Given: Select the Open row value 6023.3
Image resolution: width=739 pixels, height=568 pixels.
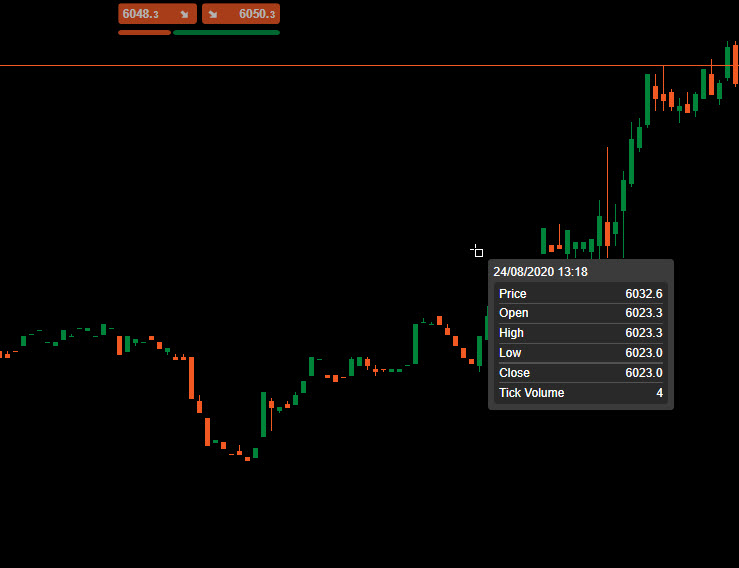Looking at the screenshot, I should pyautogui.click(x=644, y=313).
